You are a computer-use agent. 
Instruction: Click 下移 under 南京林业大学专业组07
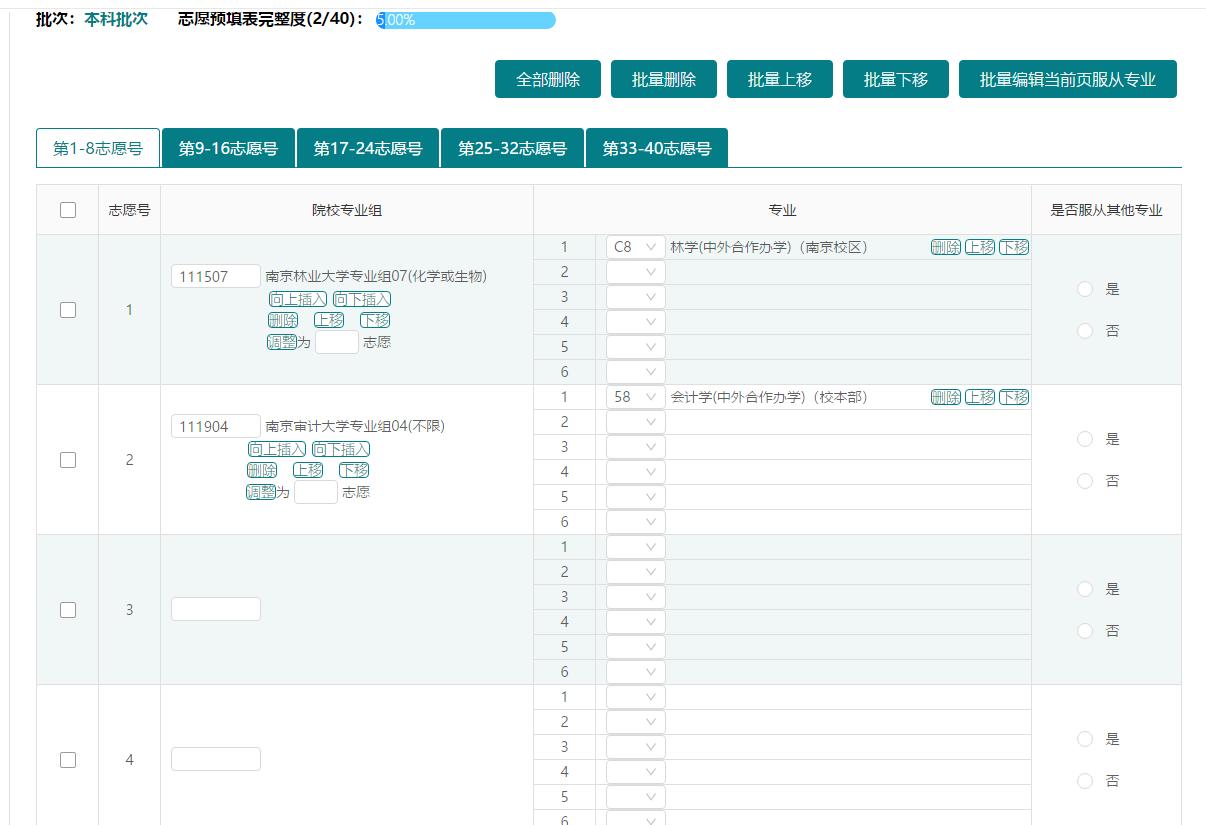[375, 320]
